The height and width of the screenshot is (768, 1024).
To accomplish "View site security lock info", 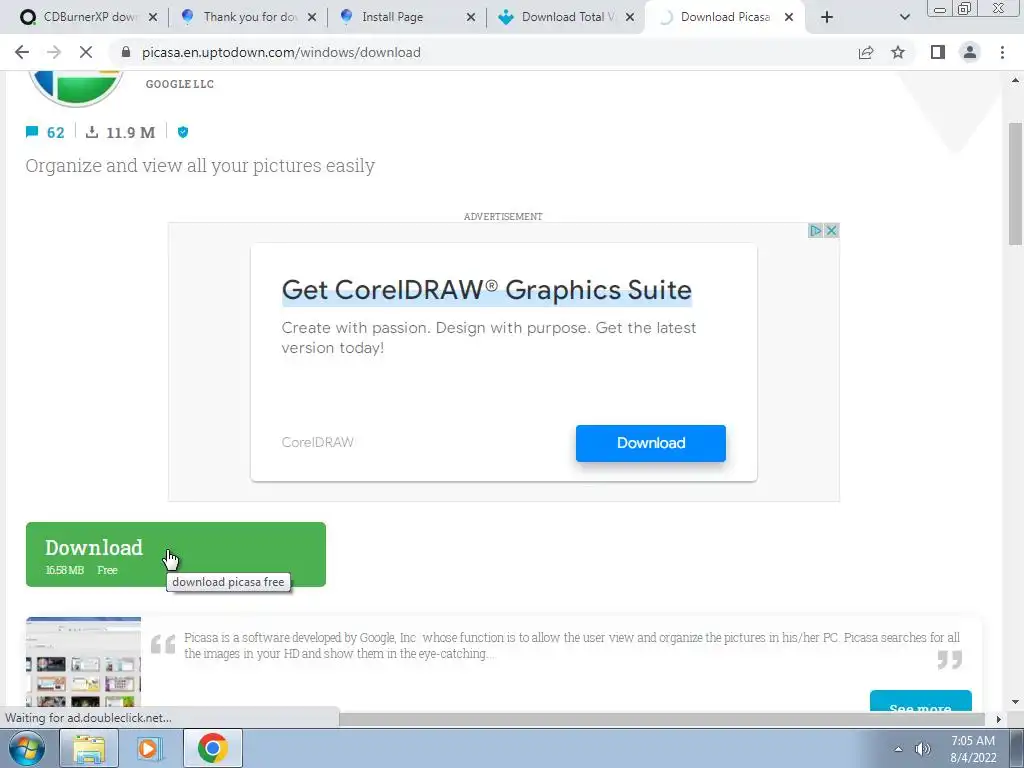I will point(126,52).
